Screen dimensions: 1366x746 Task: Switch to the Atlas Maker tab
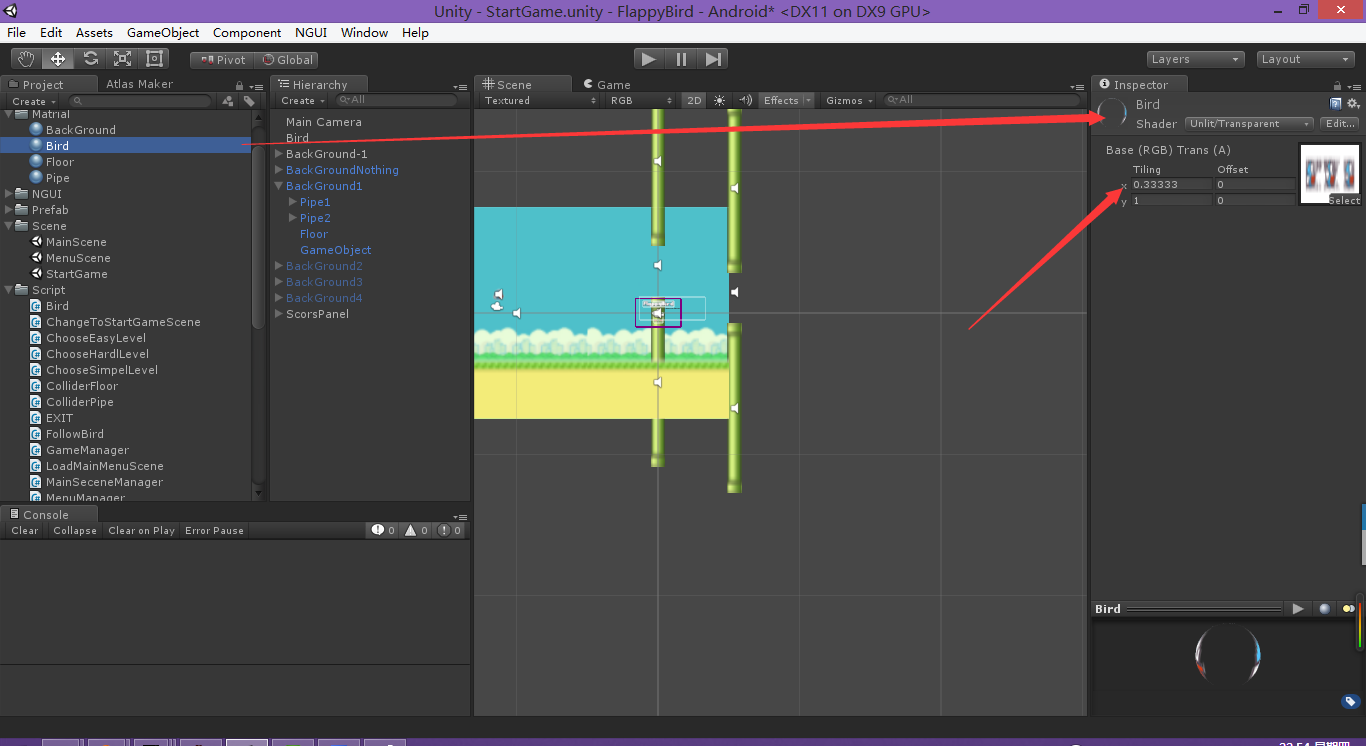[x=139, y=84]
